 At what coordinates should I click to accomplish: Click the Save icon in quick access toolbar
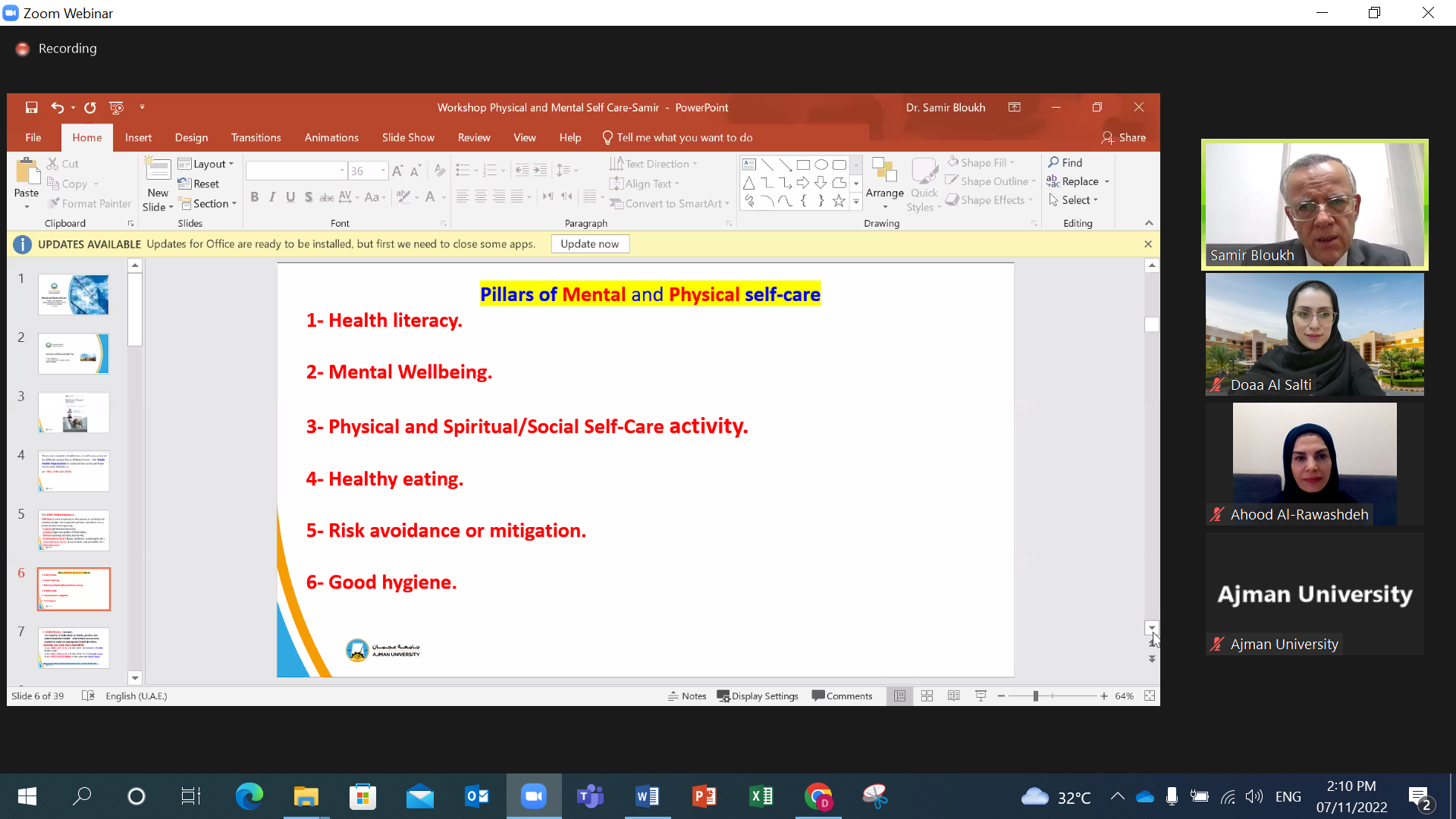pos(31,108)
